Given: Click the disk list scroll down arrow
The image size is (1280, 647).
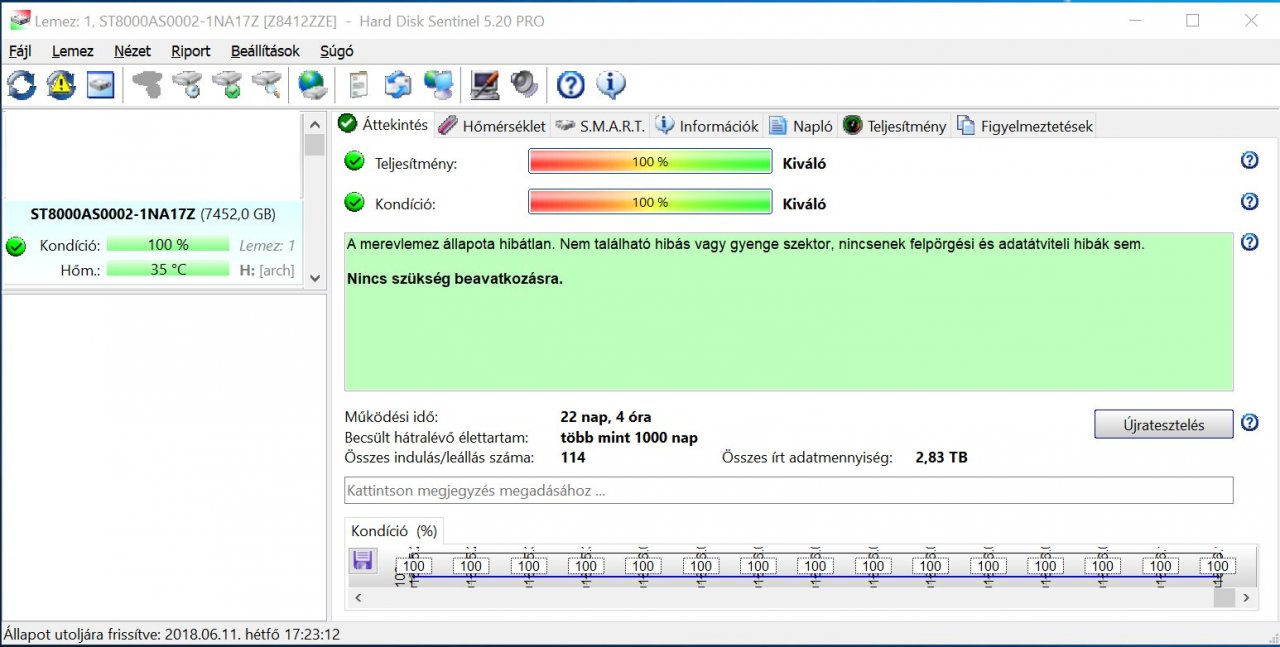Looking at the screenshot, I should point(315,279).
